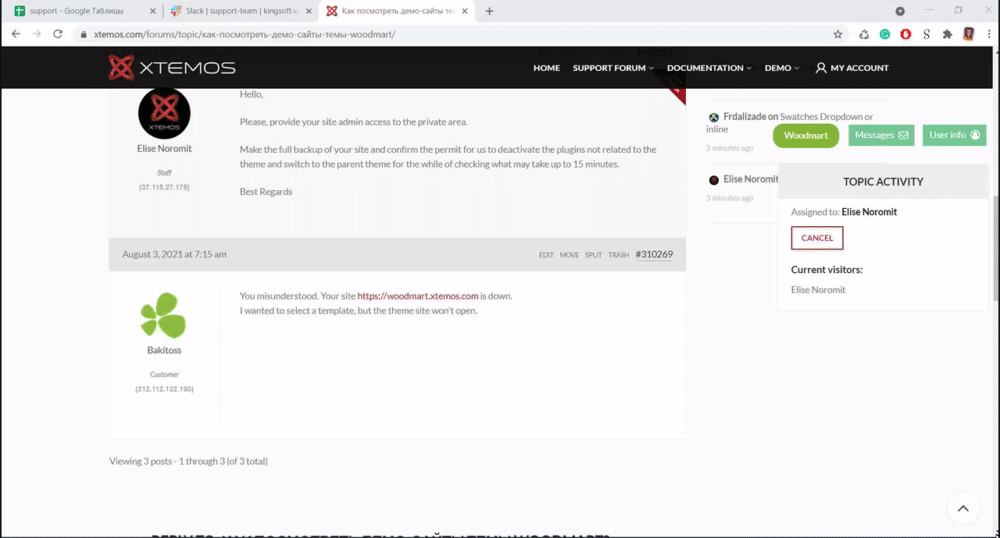Image resolution: width=1000 pixels, height=538 pixels.
Task: Click the Viewing 3 posts text
Action: point(188,462)
